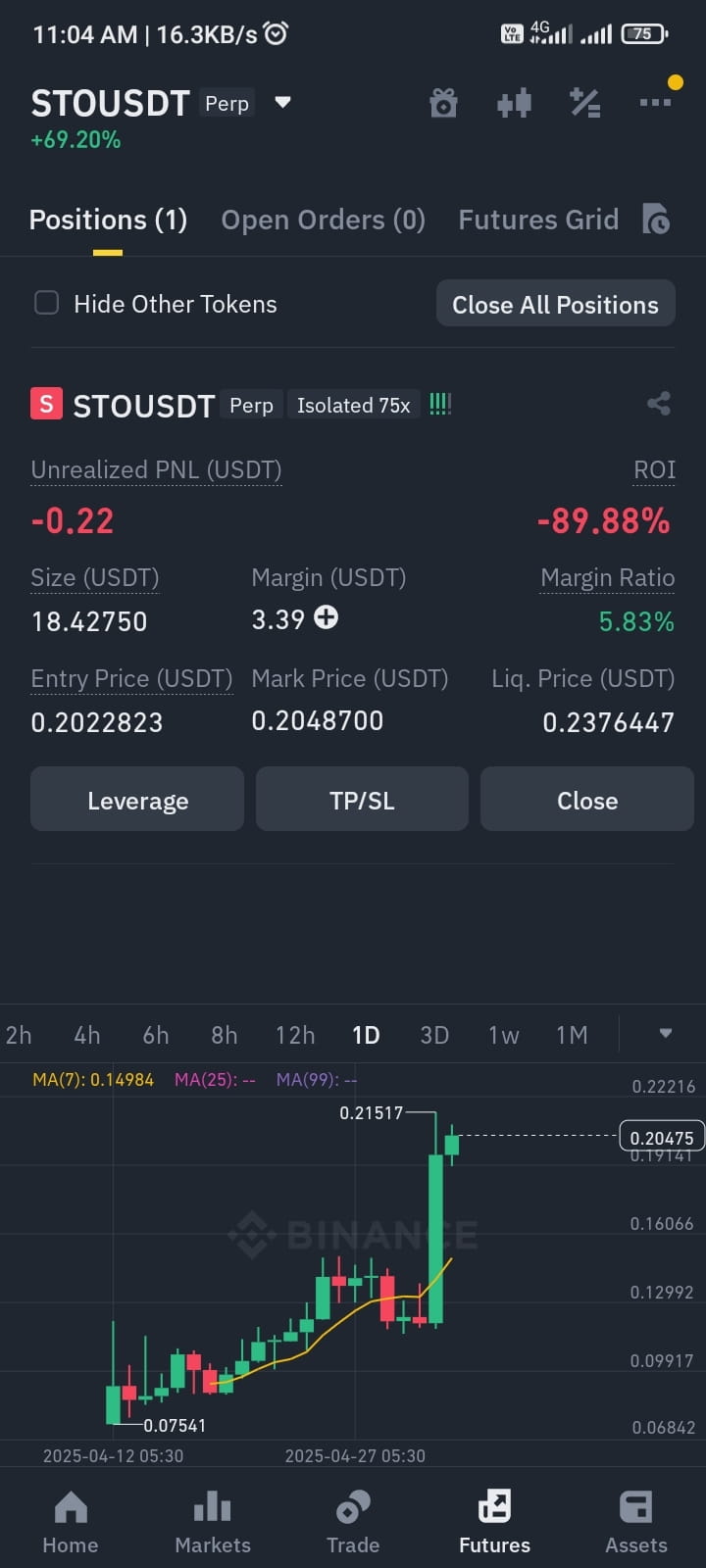This screenshot has width=706, height=1568.
Task: Tap the 0.20475 current price marker
Action: (x=662, y=1137)
